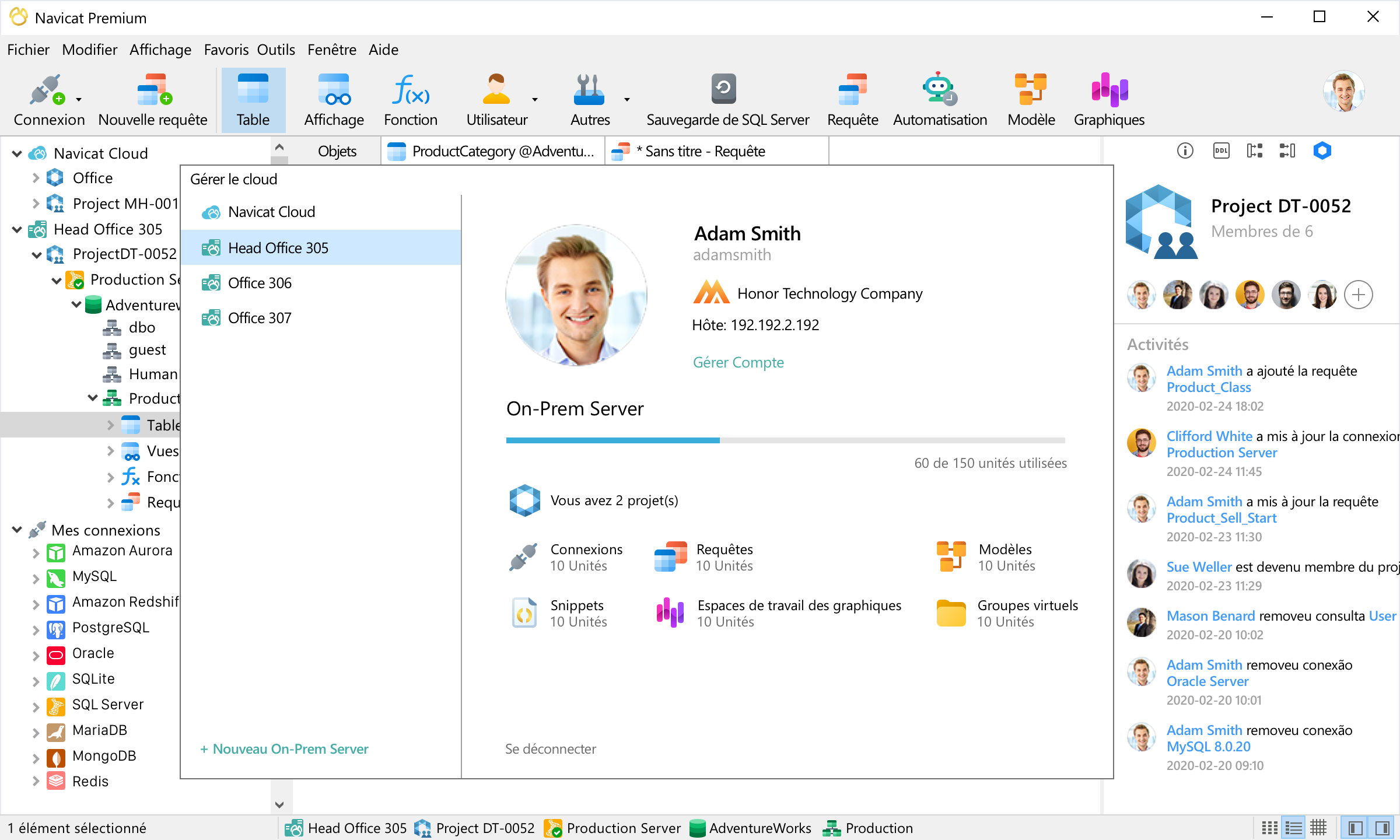Collapse the Head Office 305 node
Screen dimensions: 1400x840
point(17,229)
